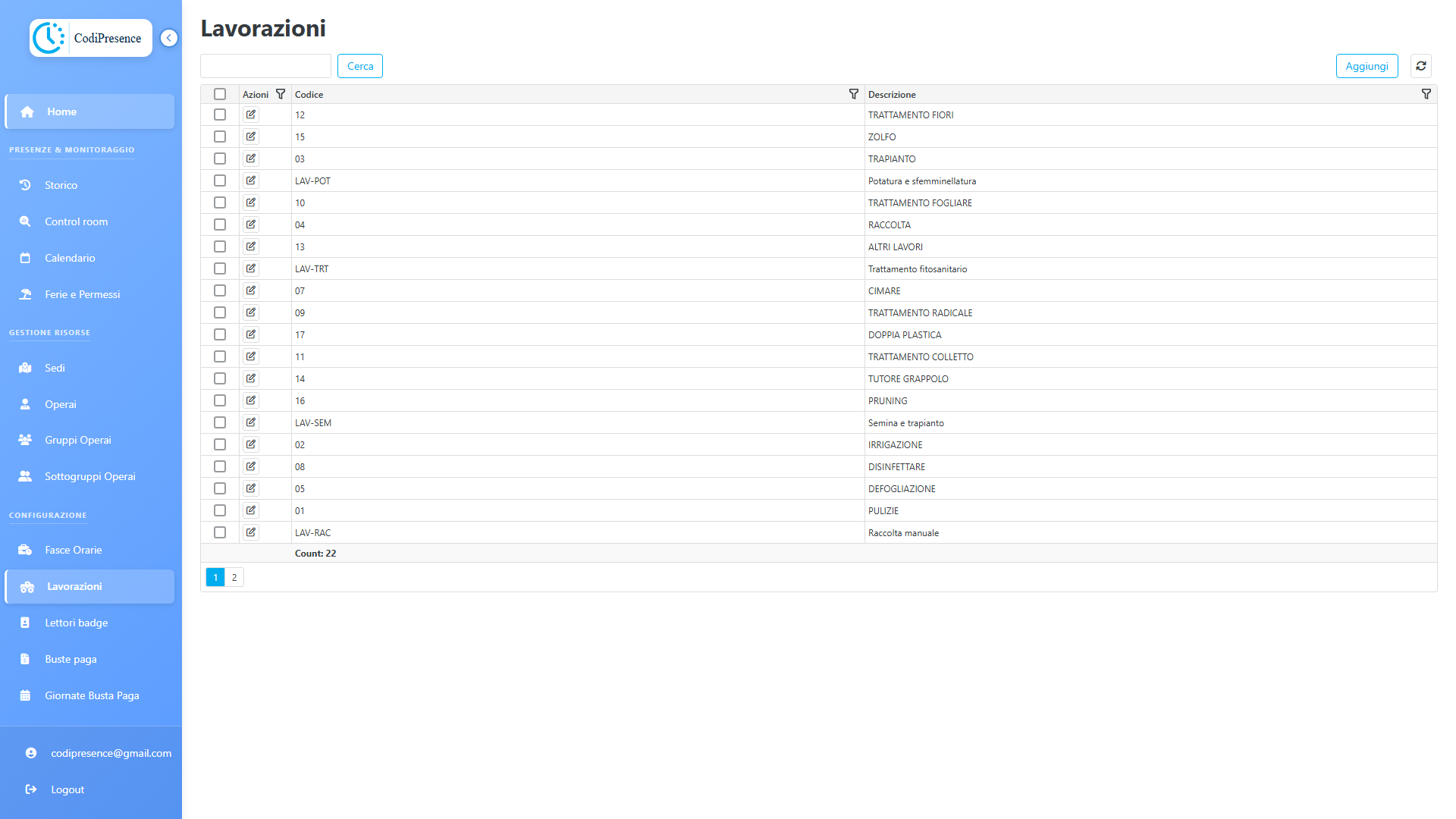Open the Azioni column filter
Screen dimensions: 1456x819
[281, 94]
